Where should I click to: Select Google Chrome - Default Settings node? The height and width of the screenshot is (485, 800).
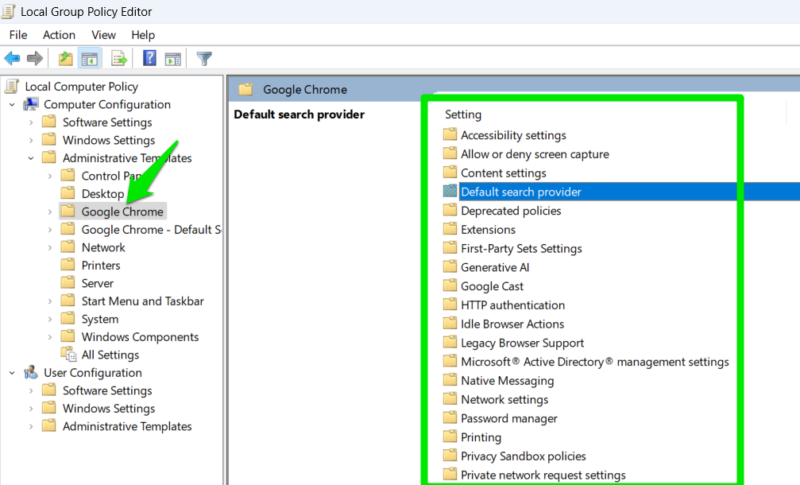point(151,229)
